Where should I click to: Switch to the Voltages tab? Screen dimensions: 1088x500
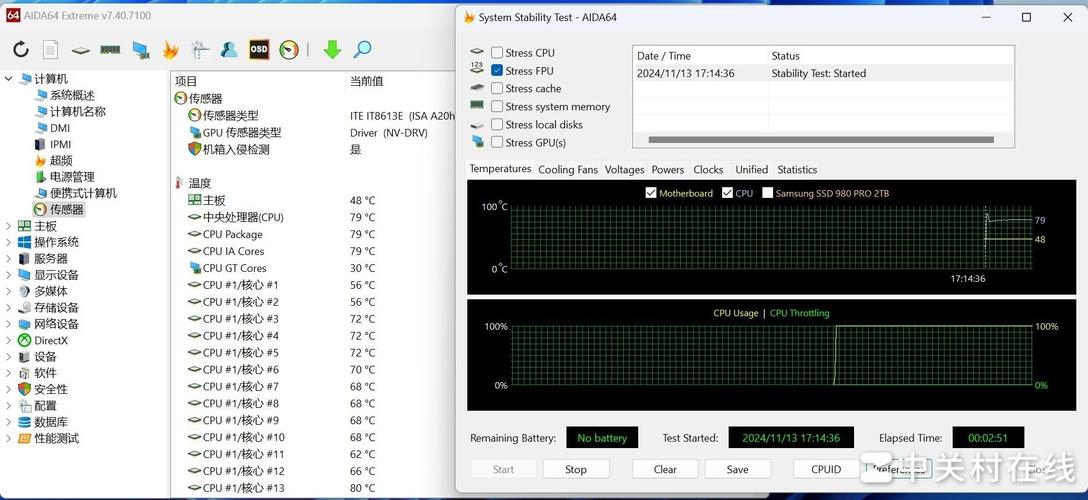pos(624,170)
